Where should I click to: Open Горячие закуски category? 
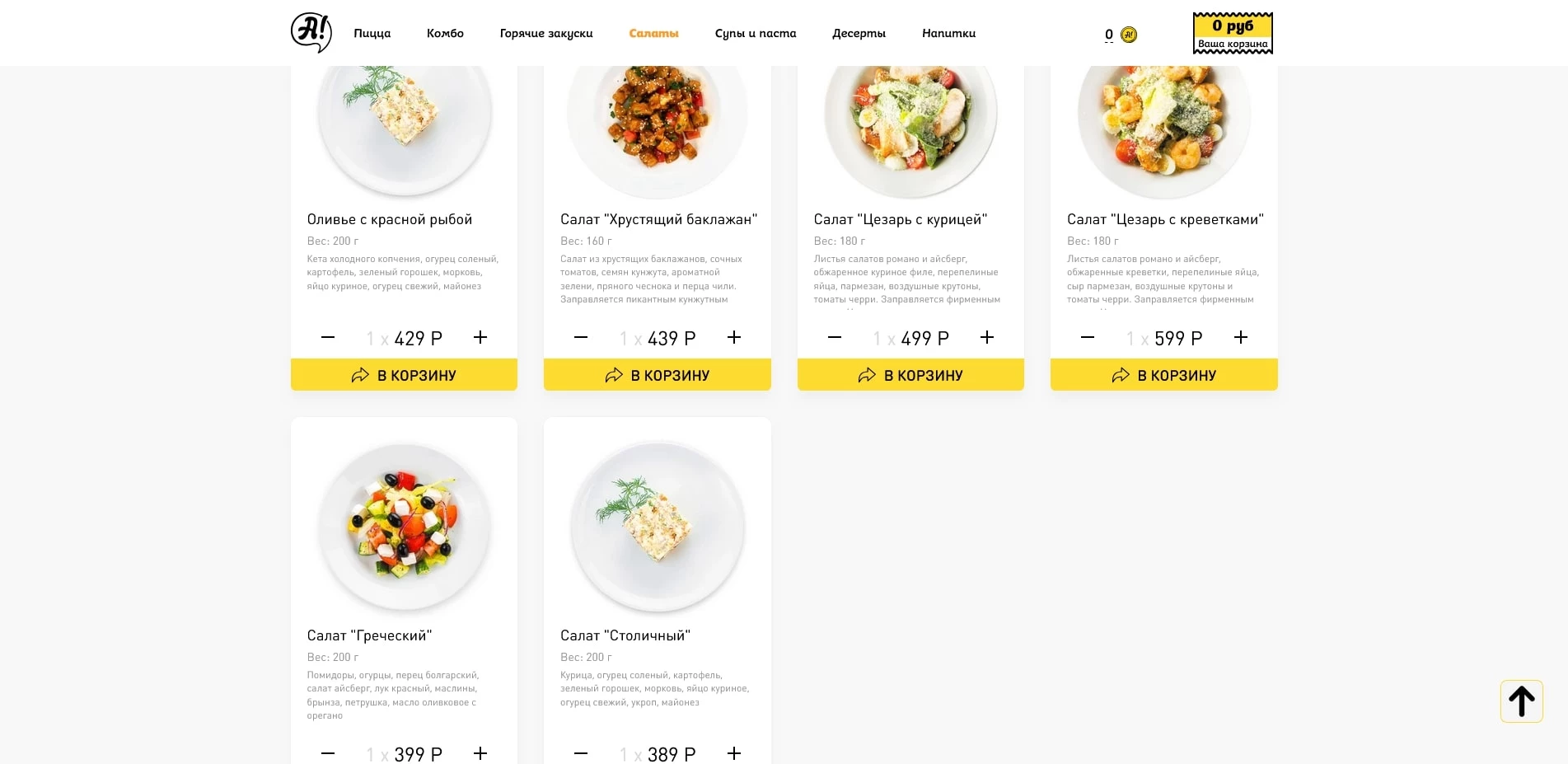tap(546, 34)
